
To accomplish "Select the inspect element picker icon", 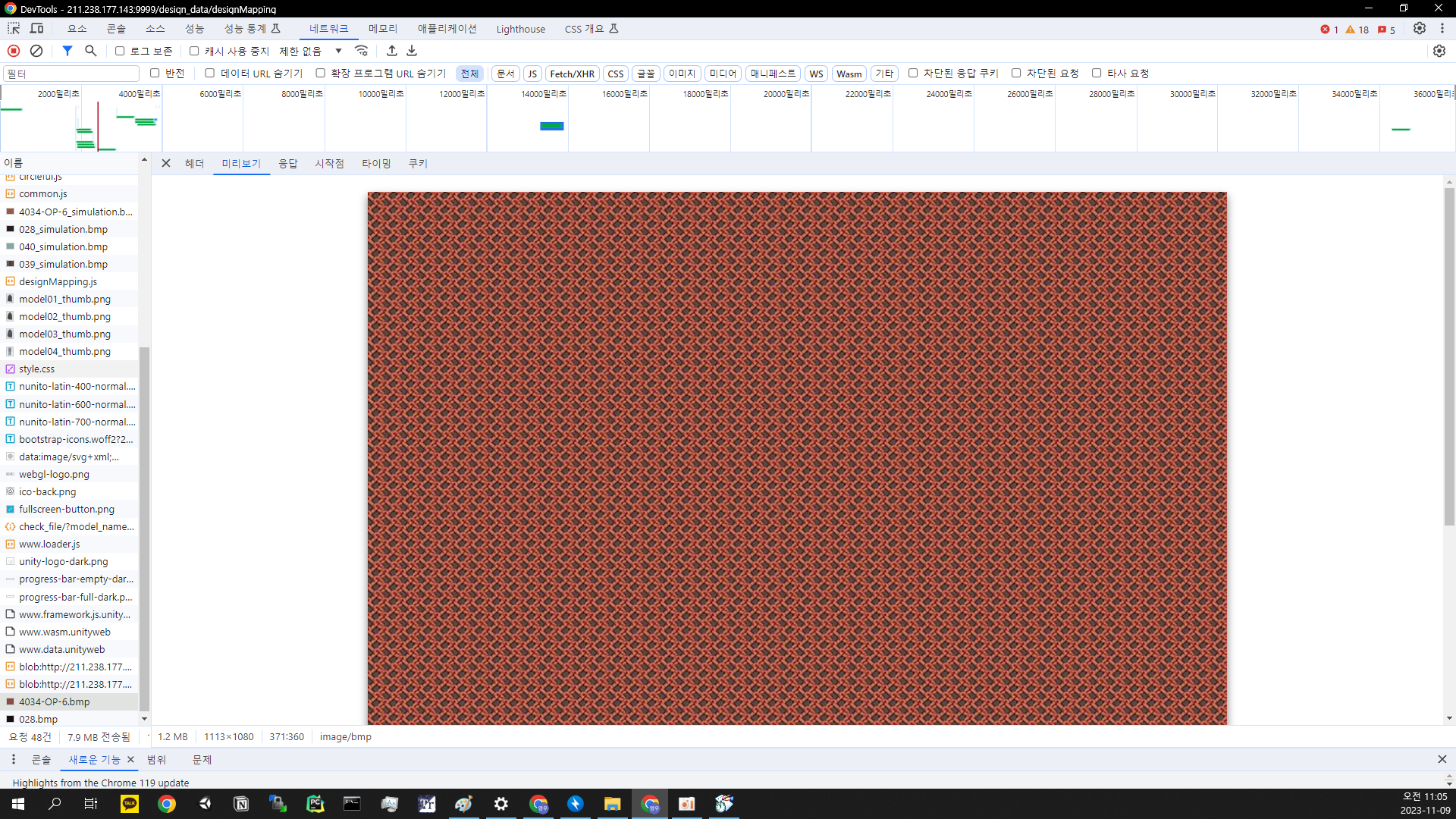I will pyautogui.click(x=14, y=28).
